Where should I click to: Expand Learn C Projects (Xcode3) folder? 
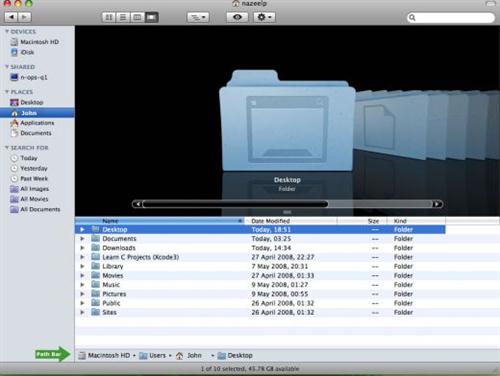pyautogui.click(x=82, y=257)
